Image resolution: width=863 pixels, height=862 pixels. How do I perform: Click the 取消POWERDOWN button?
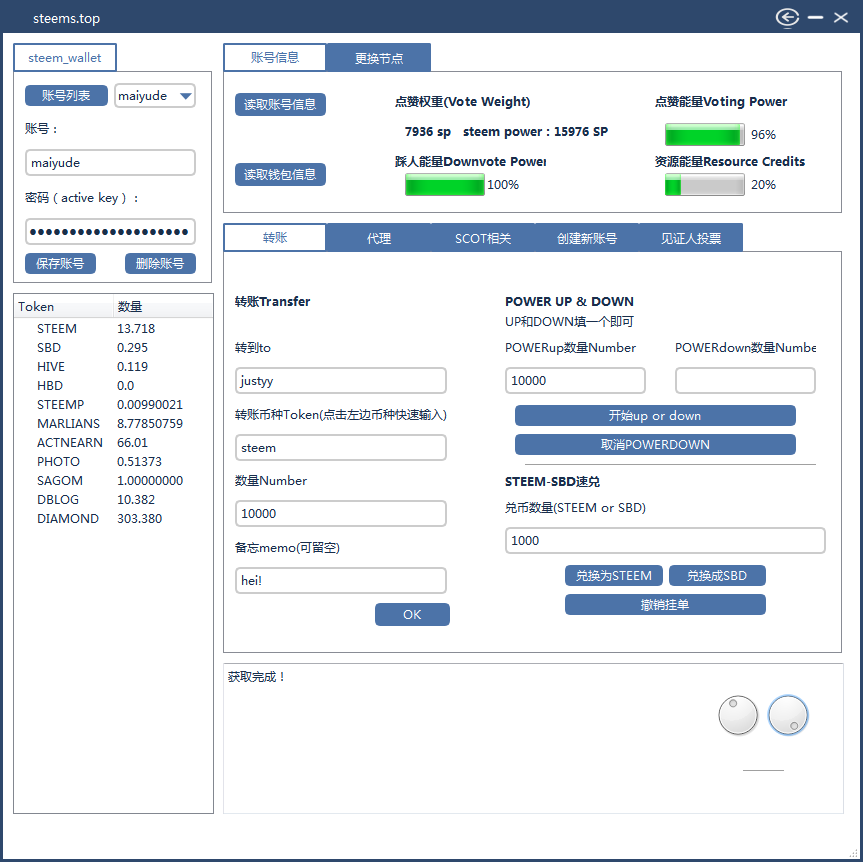coord(655,444)
